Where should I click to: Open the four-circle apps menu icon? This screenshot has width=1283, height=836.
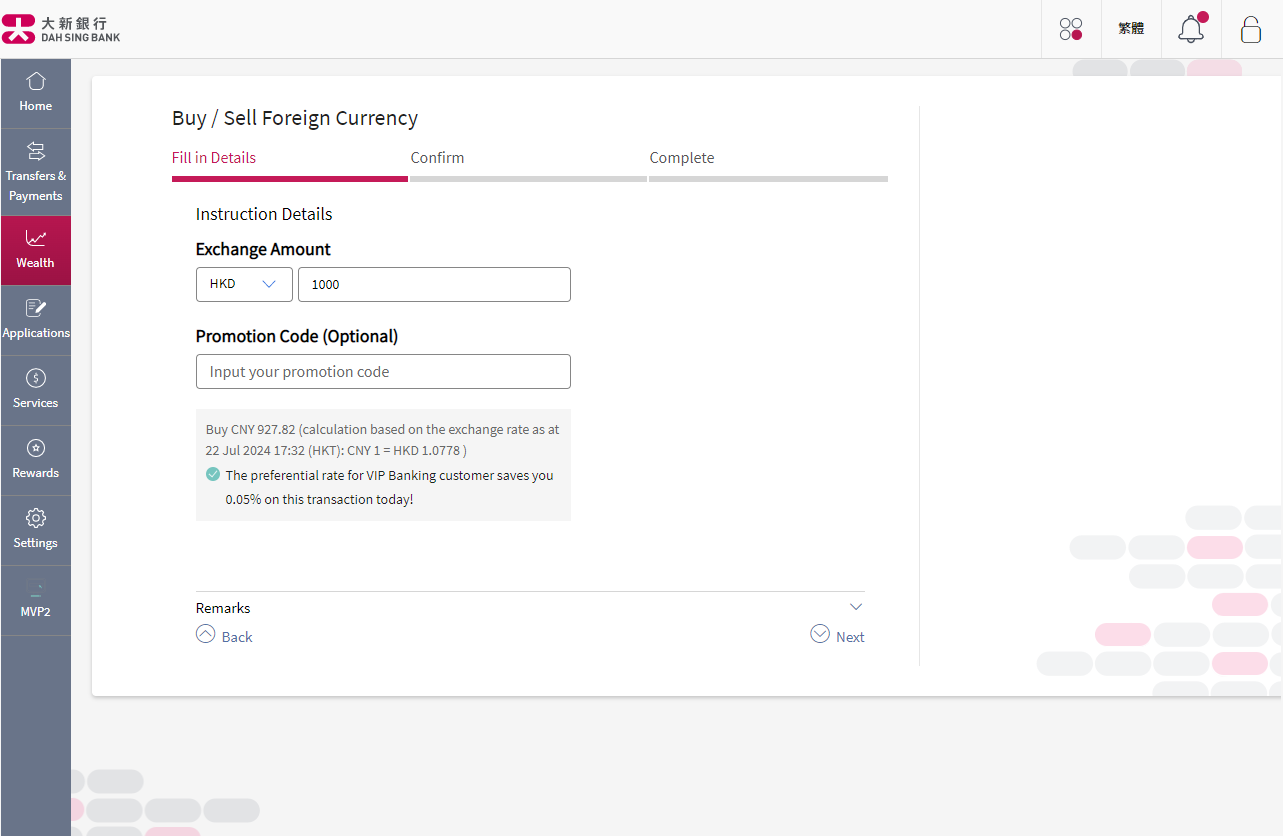point(1071,29)
